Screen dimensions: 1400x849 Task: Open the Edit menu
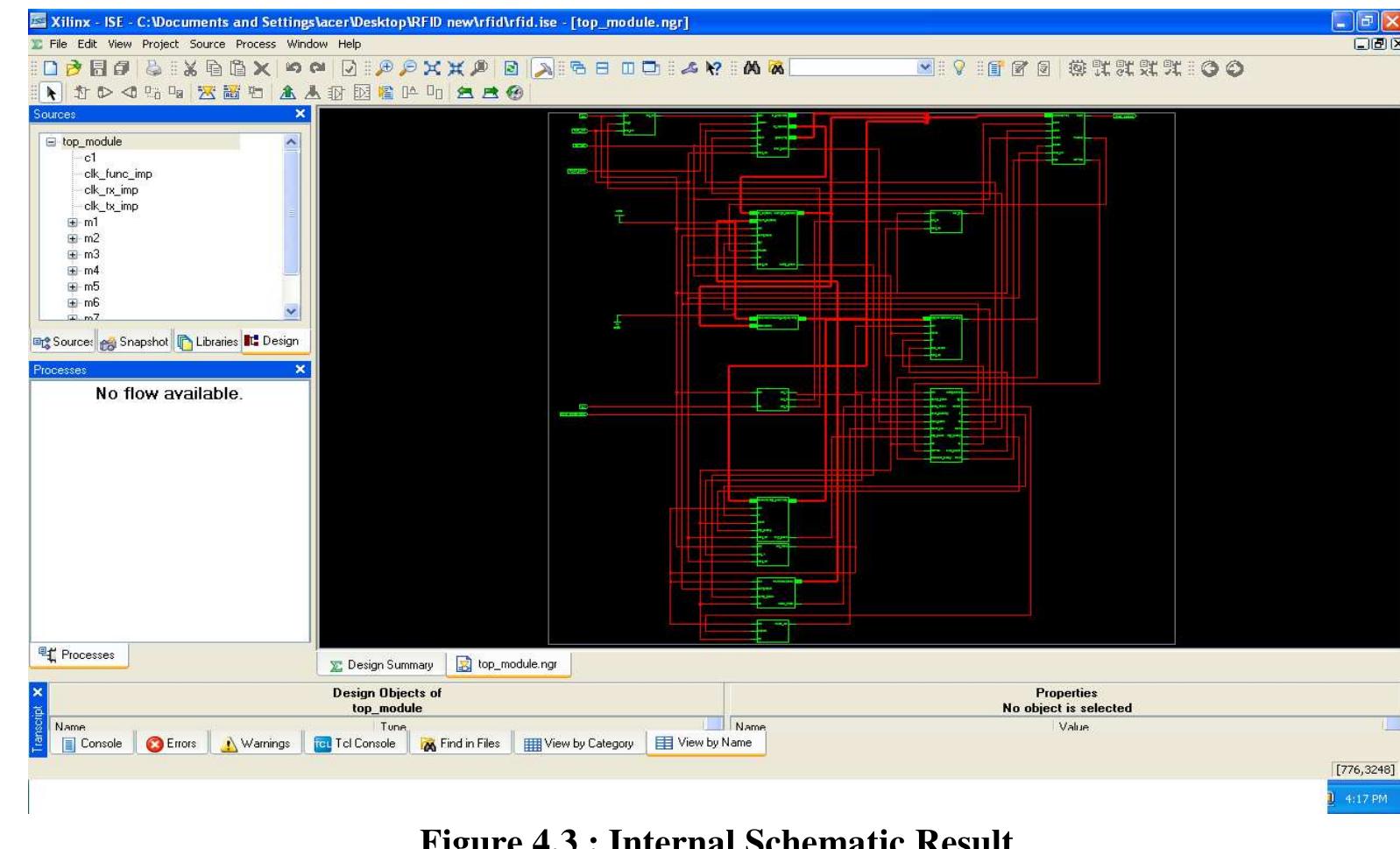click(x=87, y=44)
